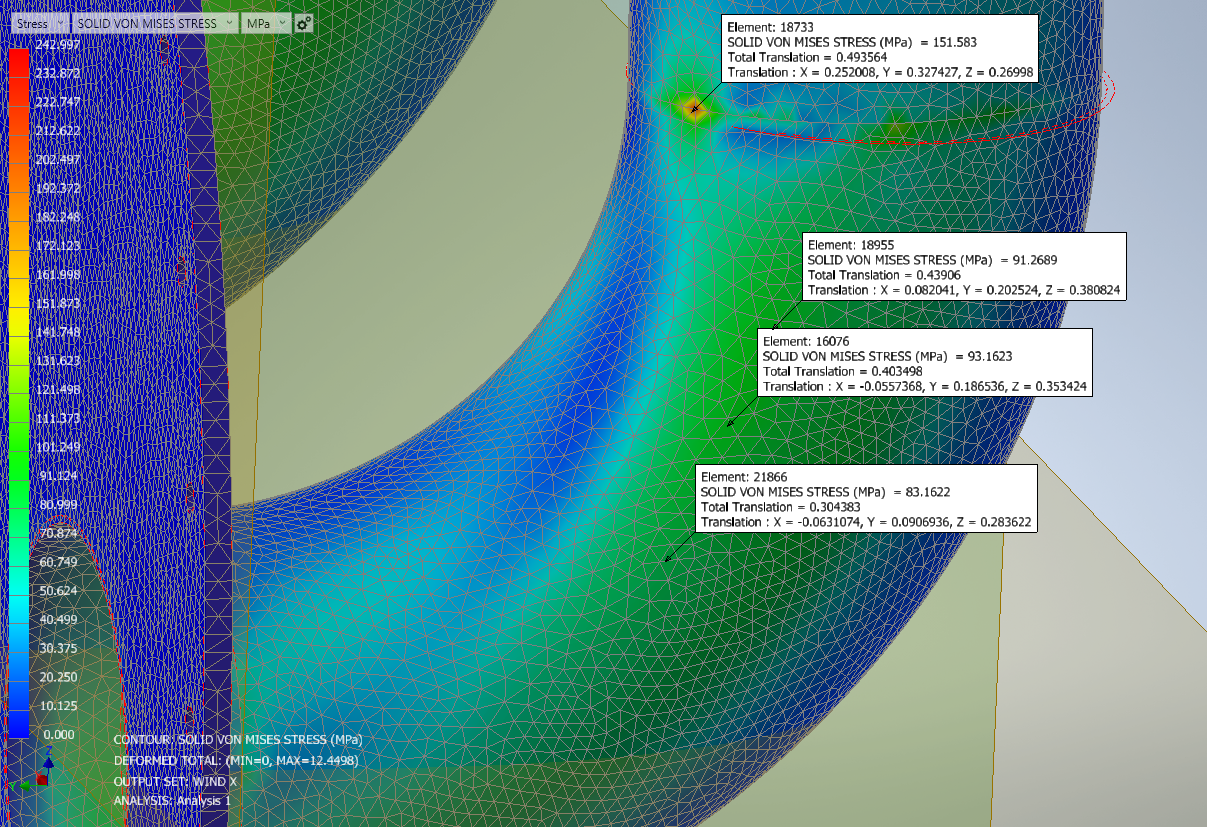Click the dark blue bottom legend band
Viewport: 1207px width, 827px height.
click(x=19, y=720)
